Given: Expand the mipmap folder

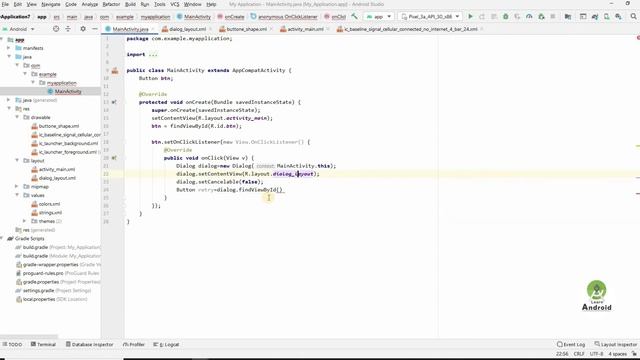Looking at the screenshot, I should (x=17, y=187).
